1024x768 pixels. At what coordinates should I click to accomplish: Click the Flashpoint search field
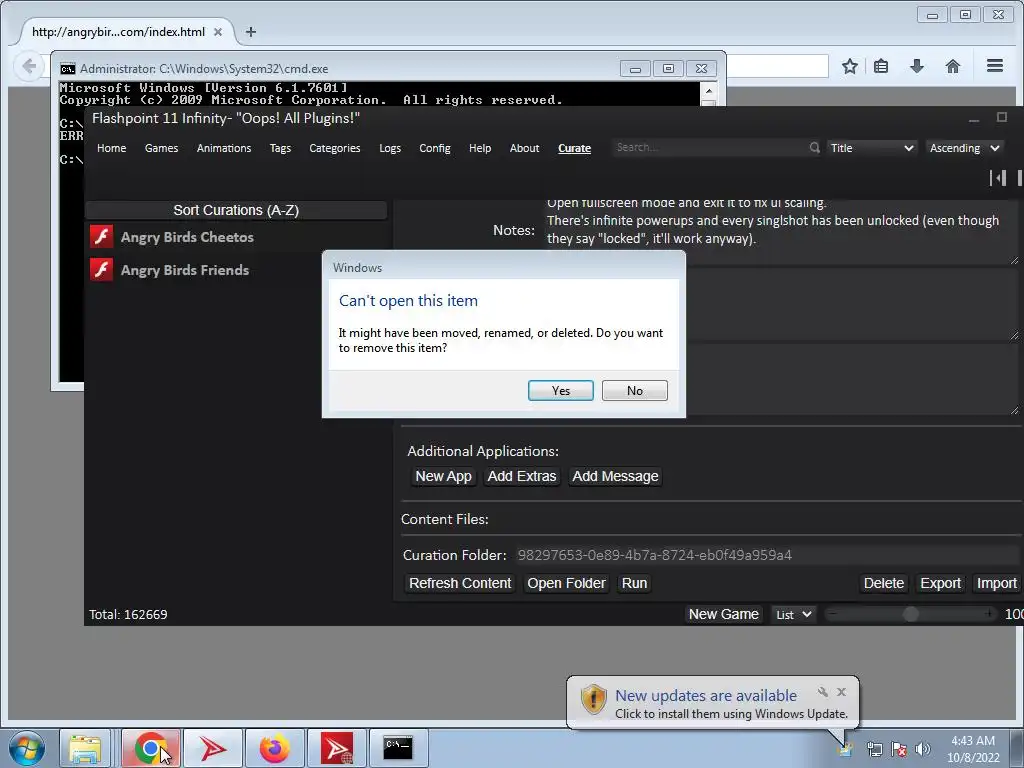(x=709, y=148)
